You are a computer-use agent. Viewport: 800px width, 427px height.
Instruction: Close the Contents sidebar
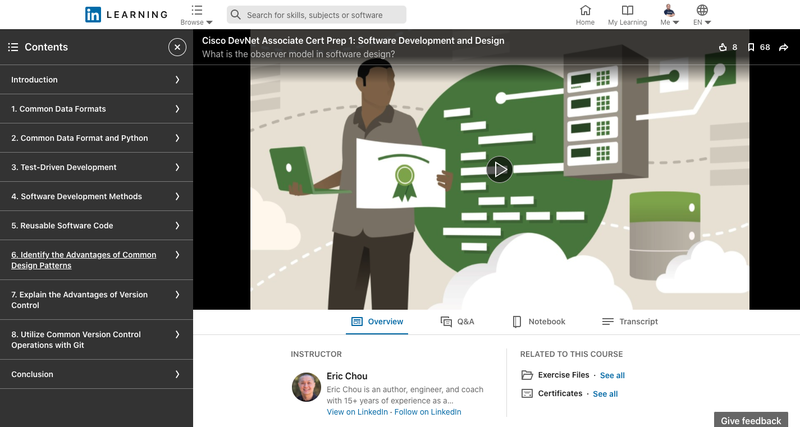[177, 47]
